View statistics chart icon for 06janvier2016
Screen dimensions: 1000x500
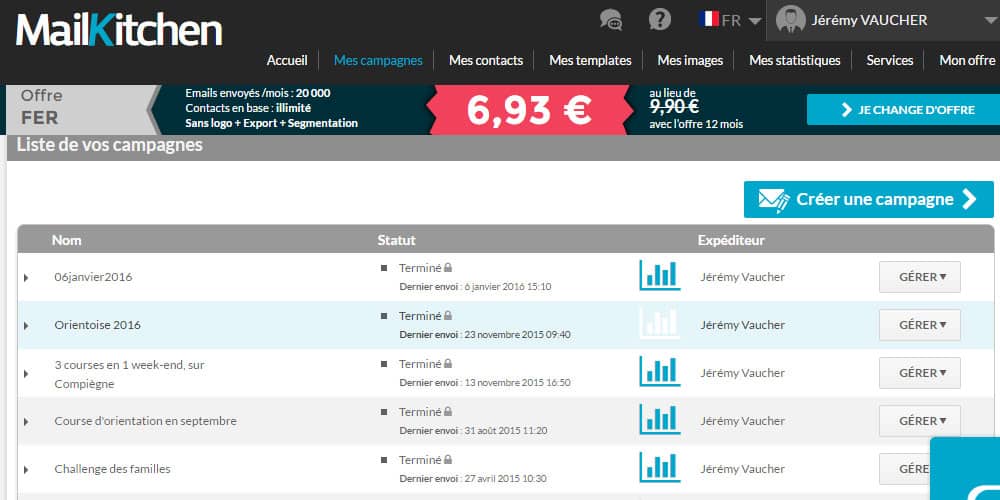click(659, 276)
